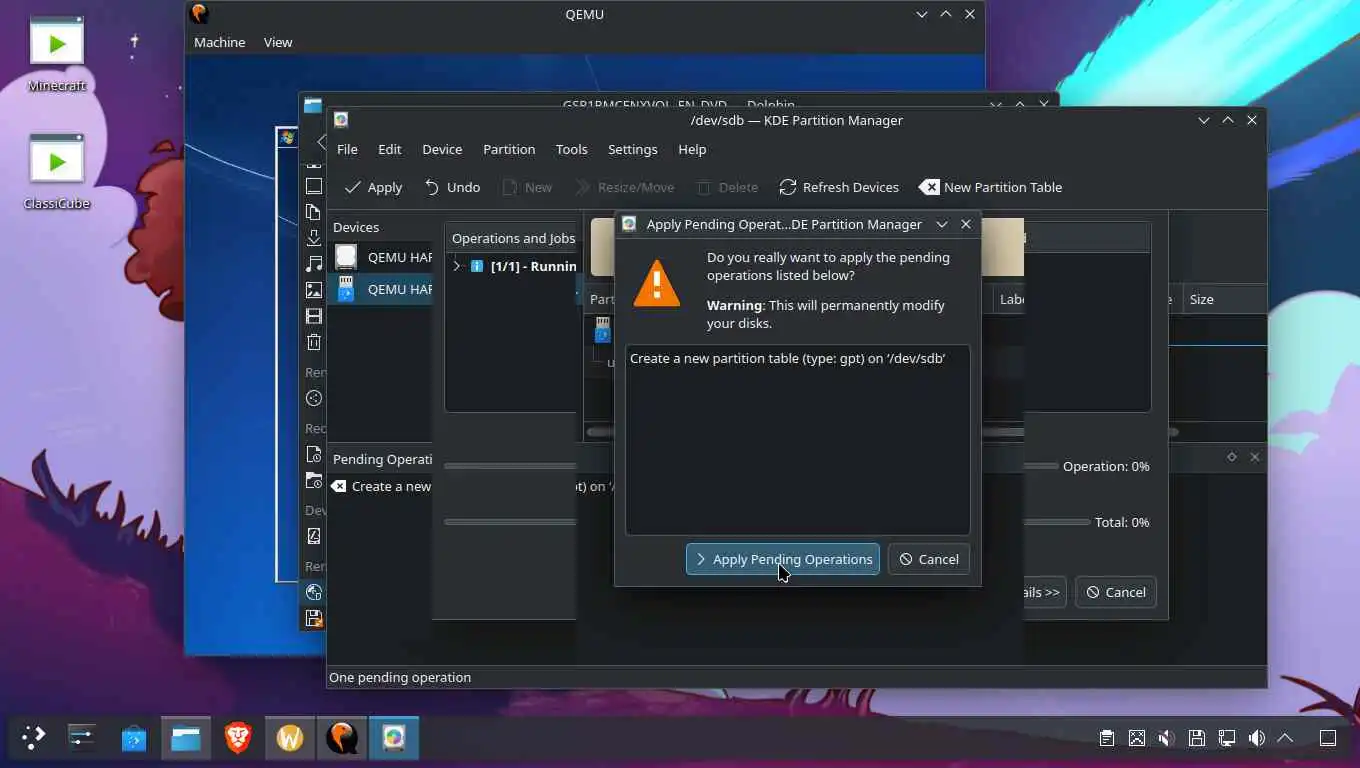Image resolution: width=1360 pixels, height=768 pixels.
Task: Click the pending operation delete-mark icon
Action: coord(339,486)
